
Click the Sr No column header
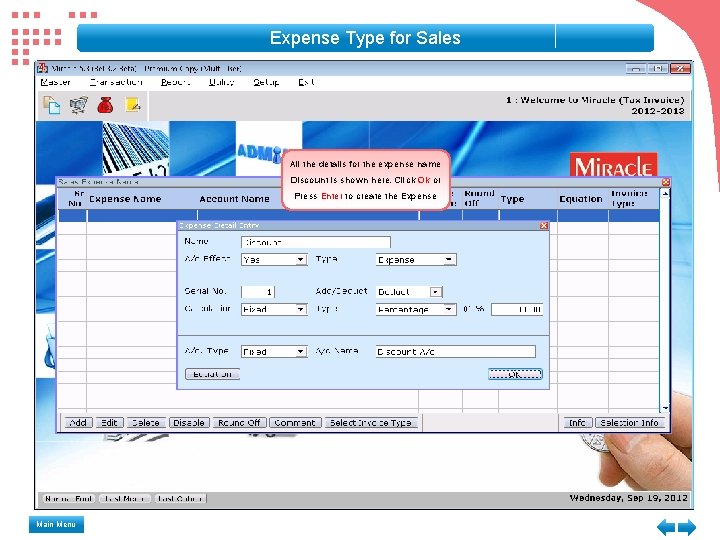click(x=75, y=198)
